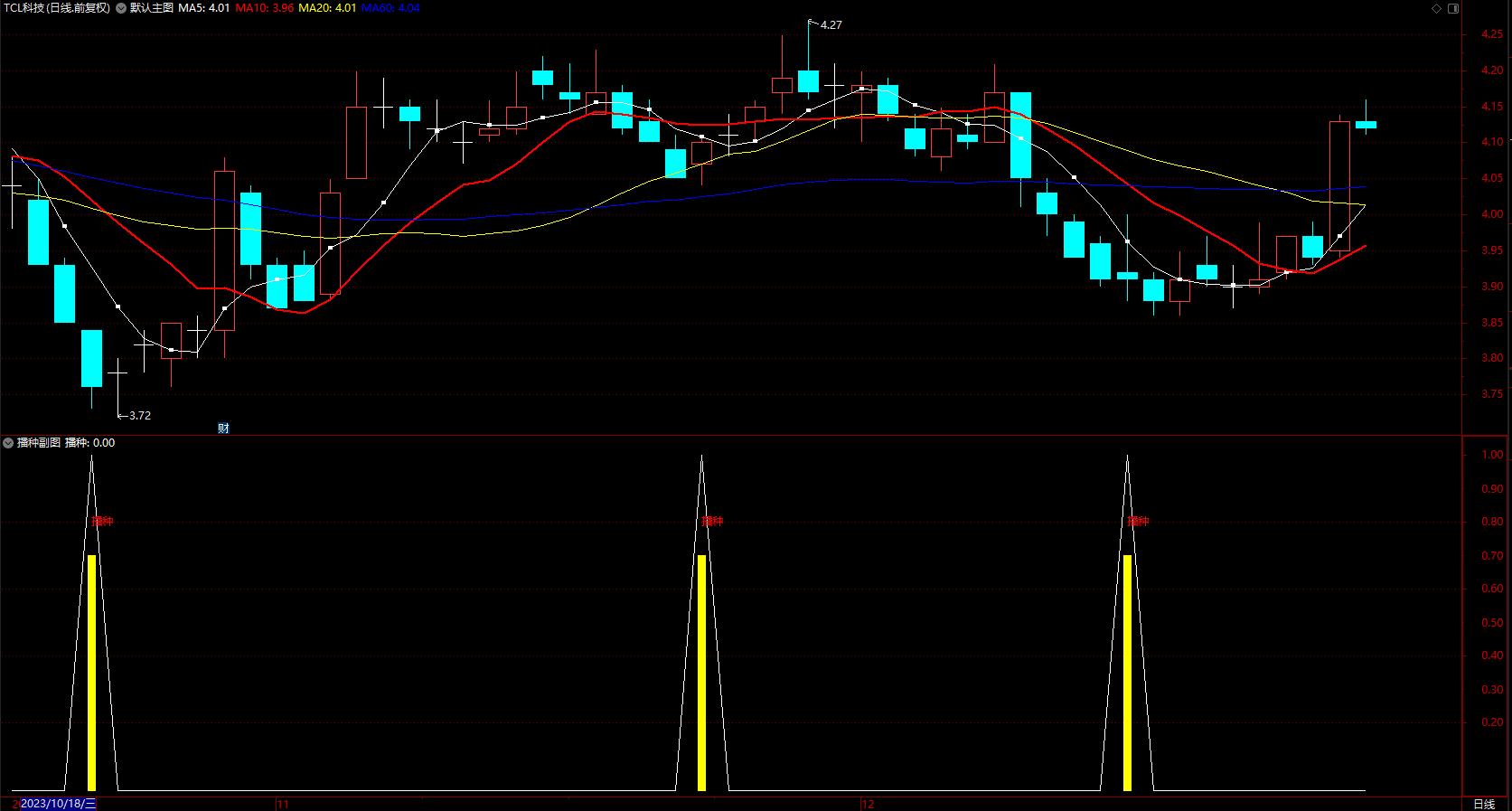Click the first 播种 signal yellow bar
This screenshot has height=811, width=1512.
pyautogui.click(x=91, y=673)
